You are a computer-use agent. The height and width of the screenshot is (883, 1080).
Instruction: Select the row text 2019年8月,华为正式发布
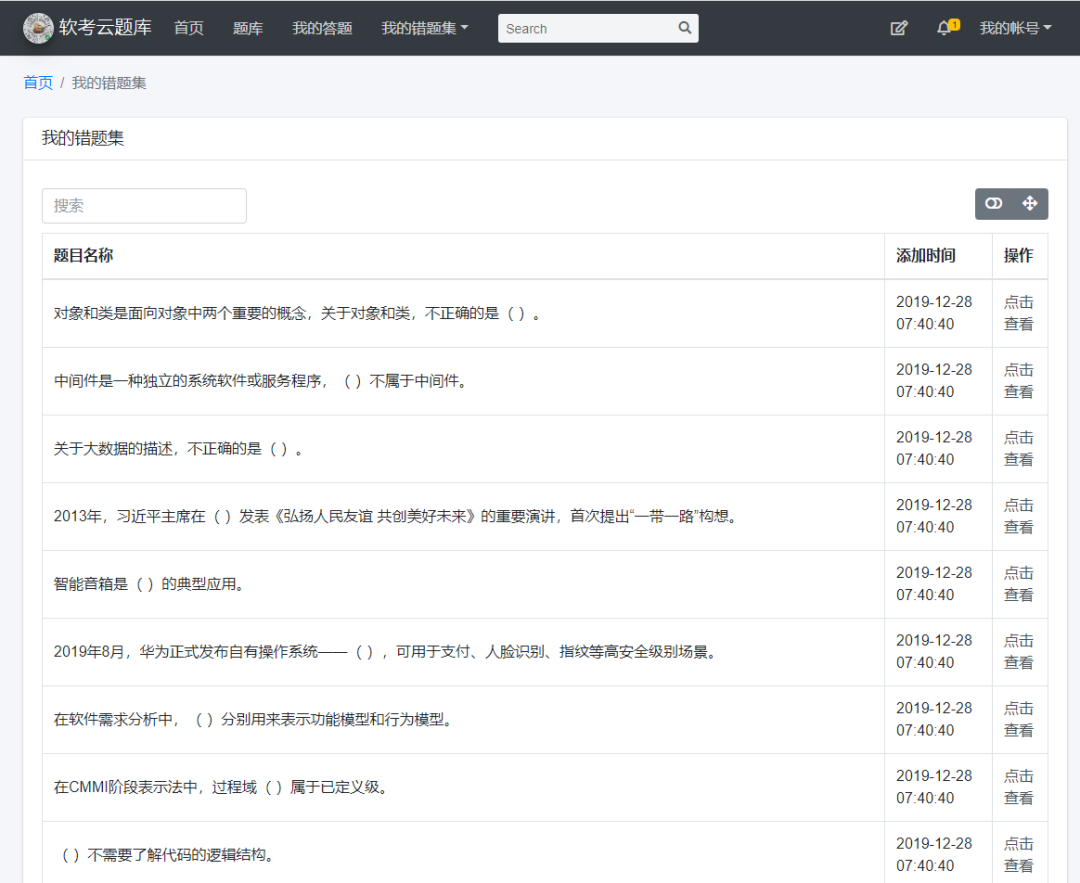(x=386, y=652)
